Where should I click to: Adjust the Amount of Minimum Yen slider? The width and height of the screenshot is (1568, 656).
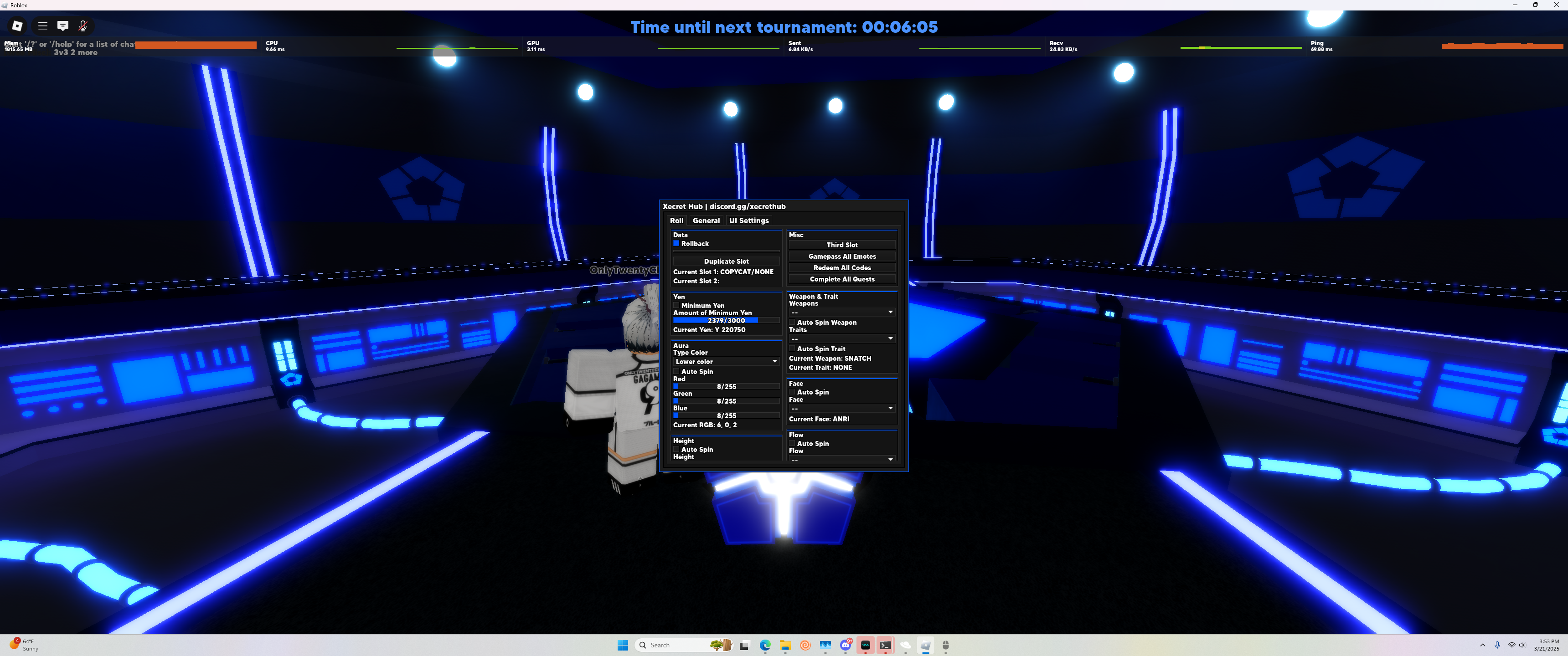click(726, 320)
